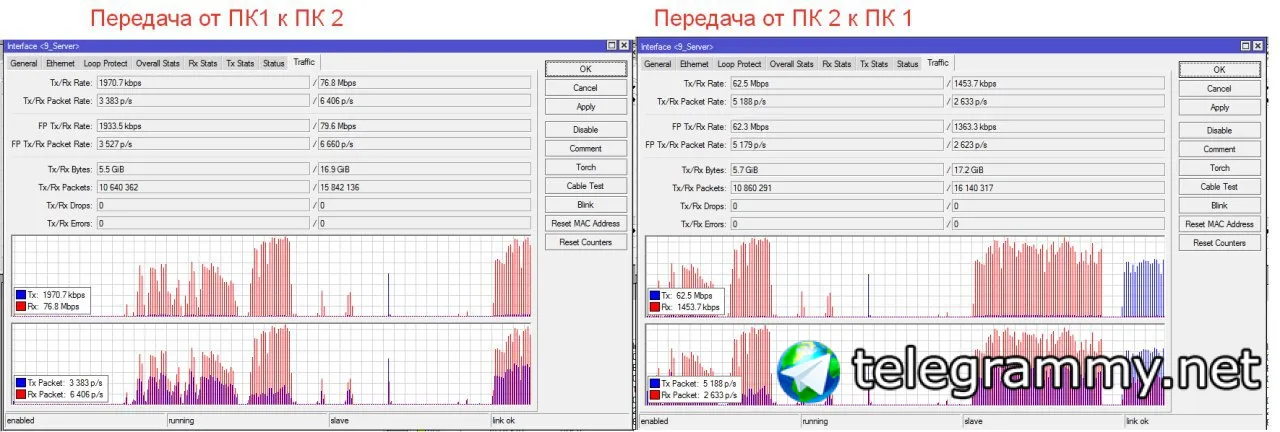Reset Counters in right window

tap(1219, 243)
